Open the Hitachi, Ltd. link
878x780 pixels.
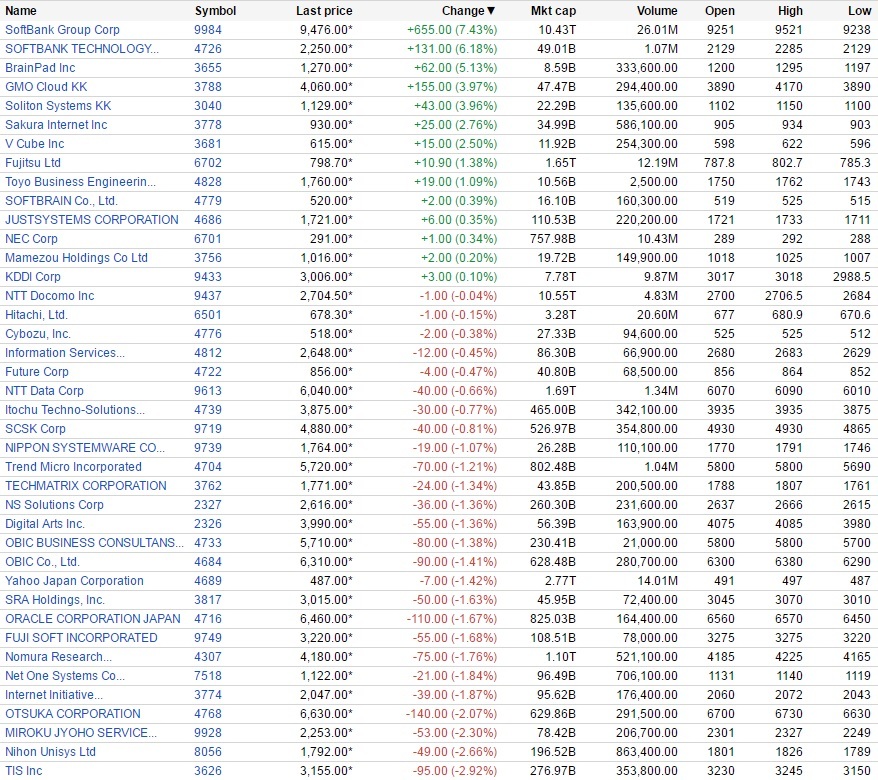(36, 315)
